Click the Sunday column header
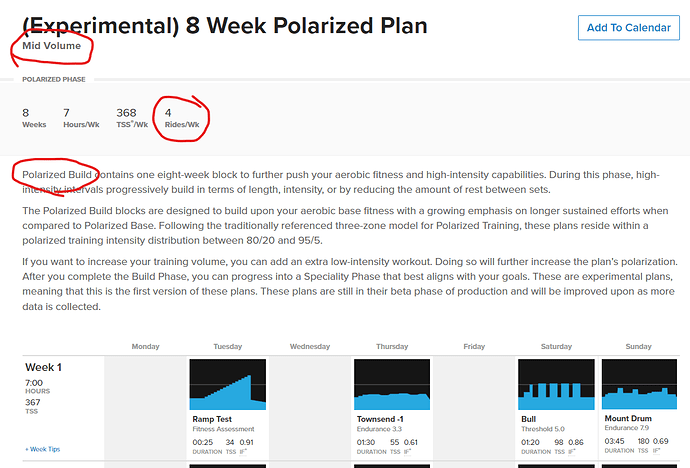Image resolution: width=690 pixels, height=468 pixels. click(x=639, y=347)
